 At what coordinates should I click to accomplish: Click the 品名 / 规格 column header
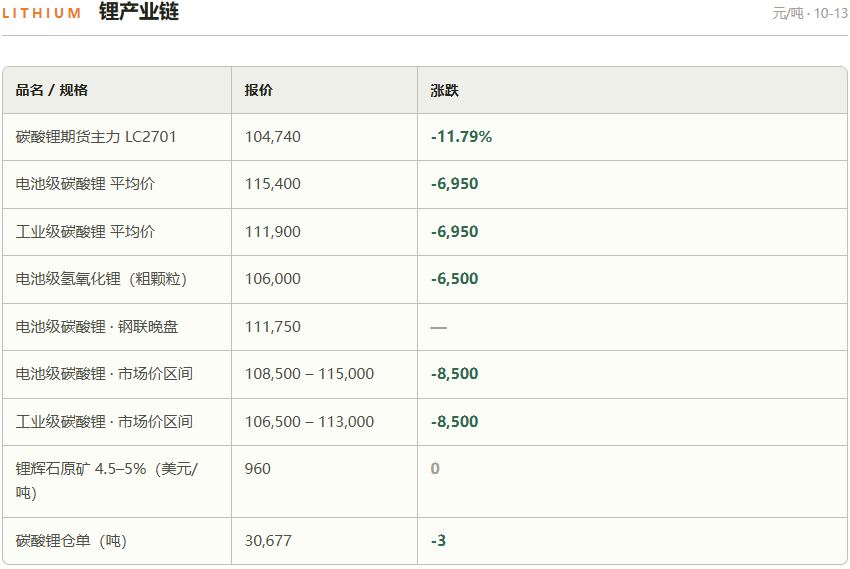point(51,90)
